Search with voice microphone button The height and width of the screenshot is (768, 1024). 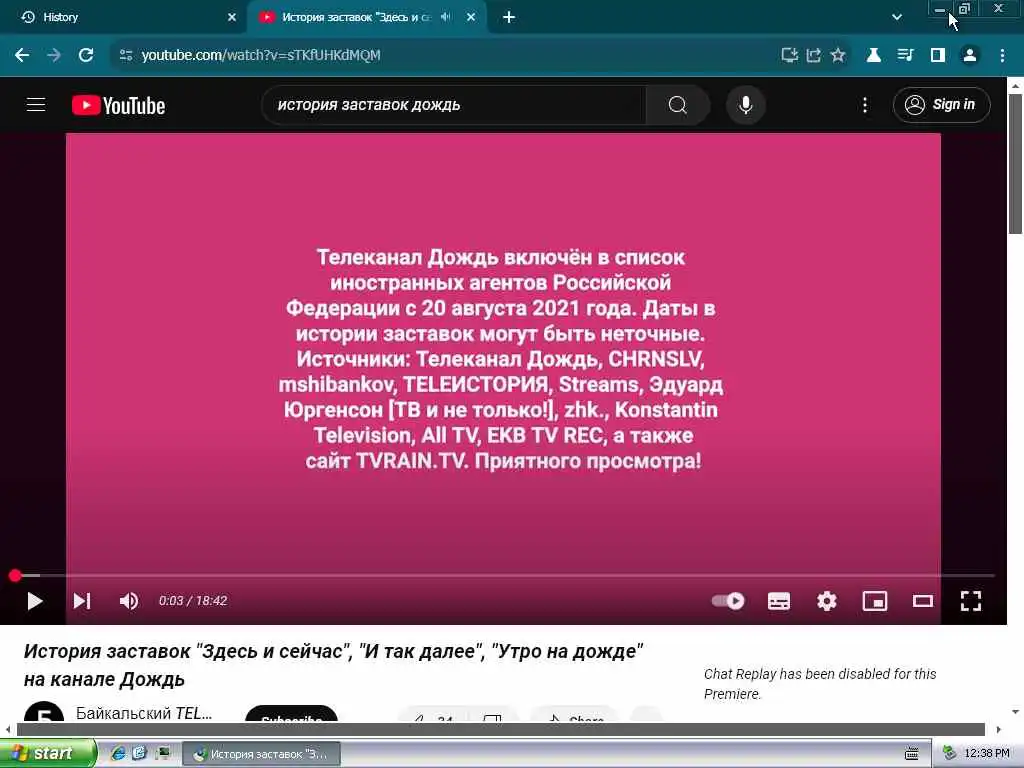tap(745, 105)
